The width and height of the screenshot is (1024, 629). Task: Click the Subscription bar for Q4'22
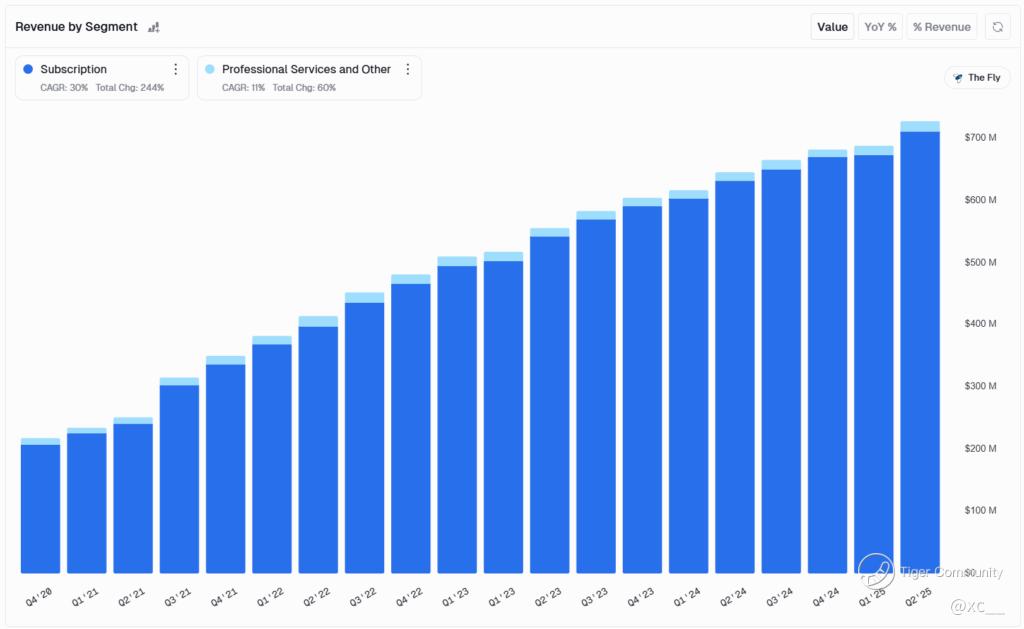411,428
